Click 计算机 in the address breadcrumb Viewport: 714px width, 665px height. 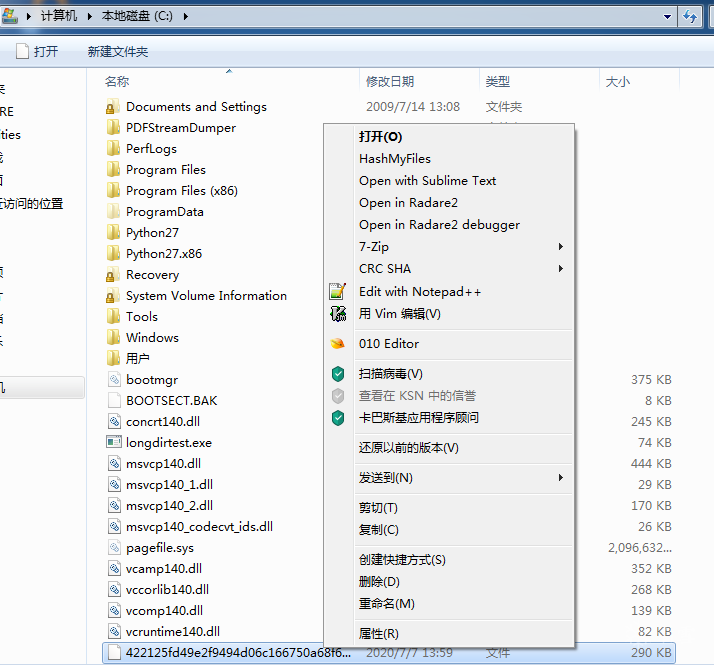(x=59, y=16)
